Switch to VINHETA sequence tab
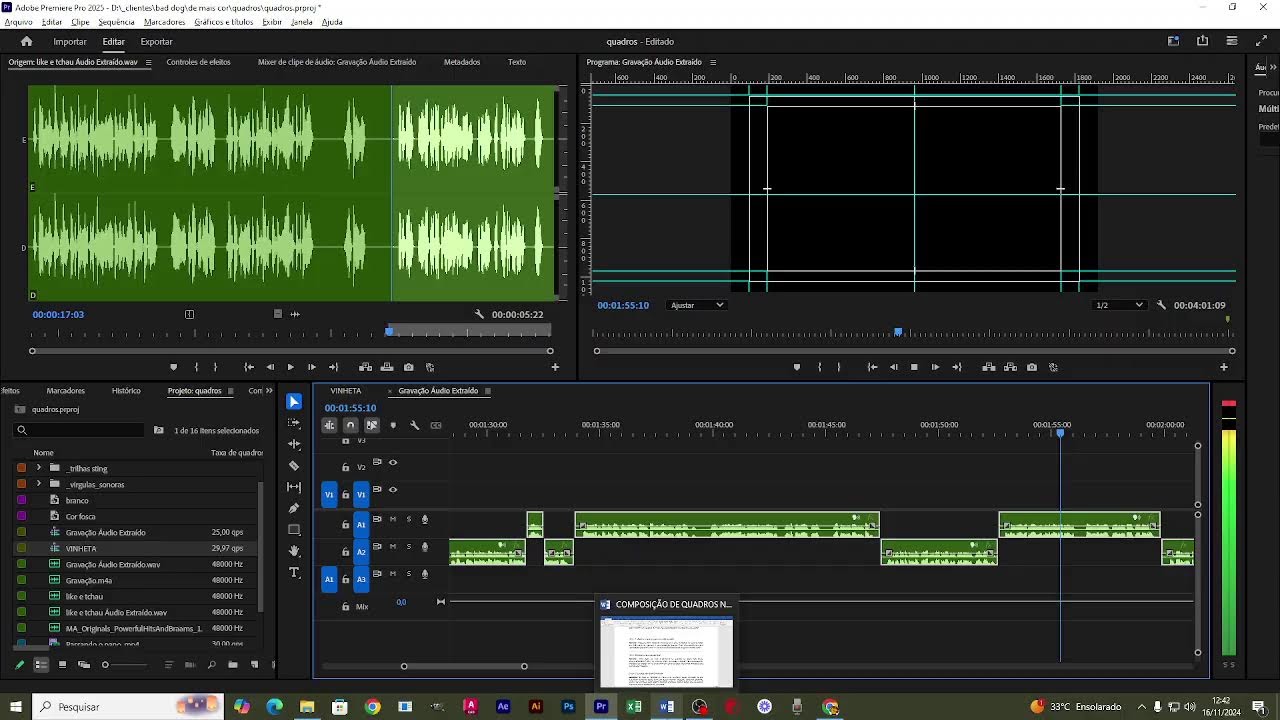 tap(346, 391)
